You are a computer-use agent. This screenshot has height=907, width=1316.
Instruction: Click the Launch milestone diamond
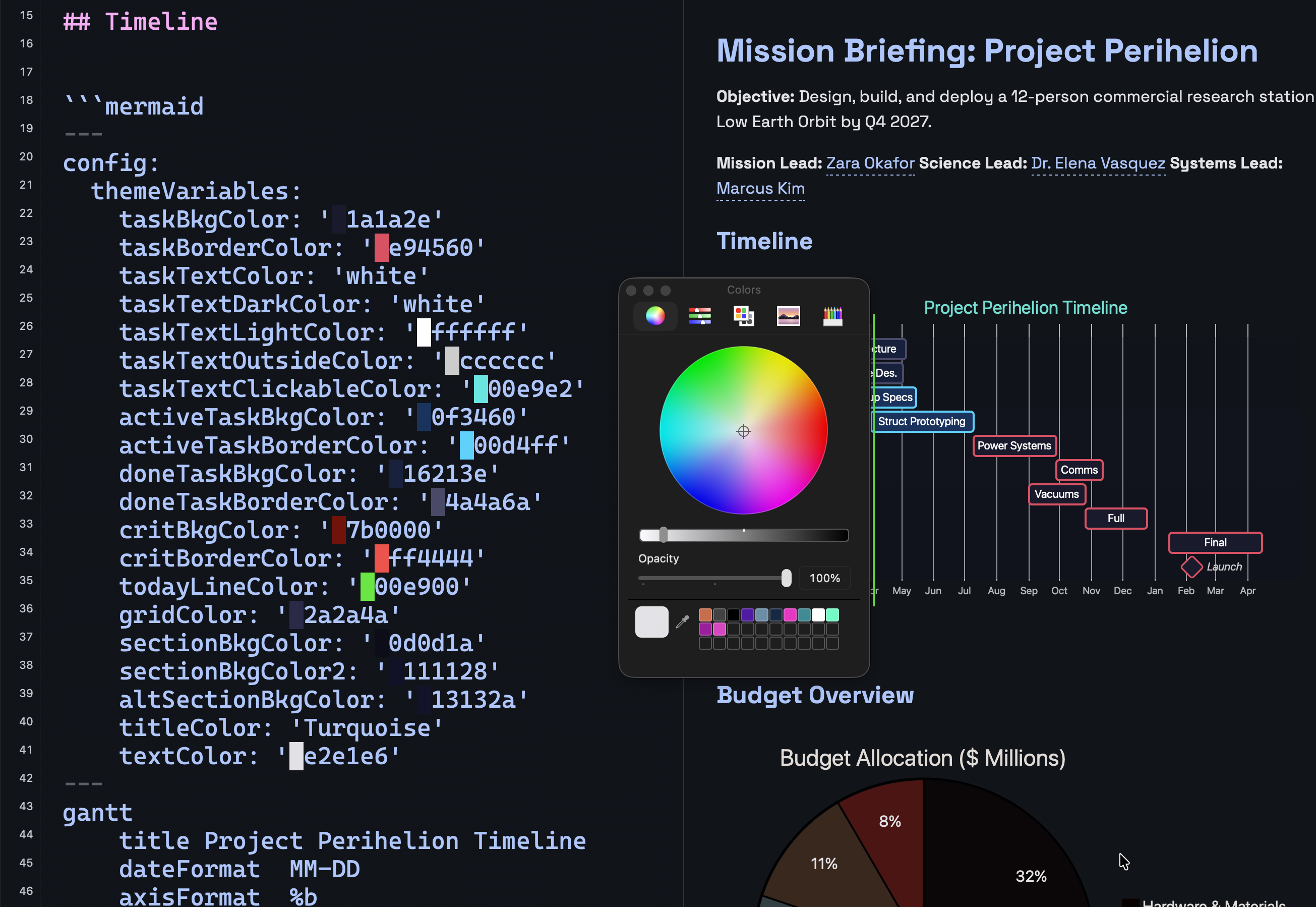(1191, 566)
